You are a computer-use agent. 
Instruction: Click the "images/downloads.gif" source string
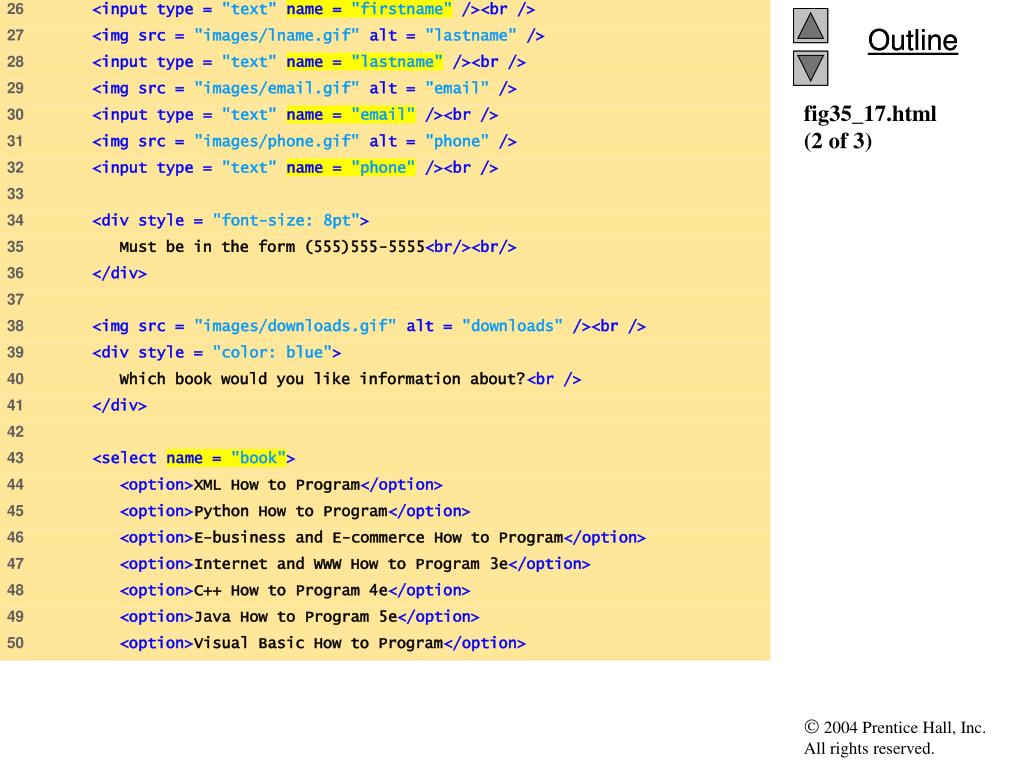click(x=295, y=326)
